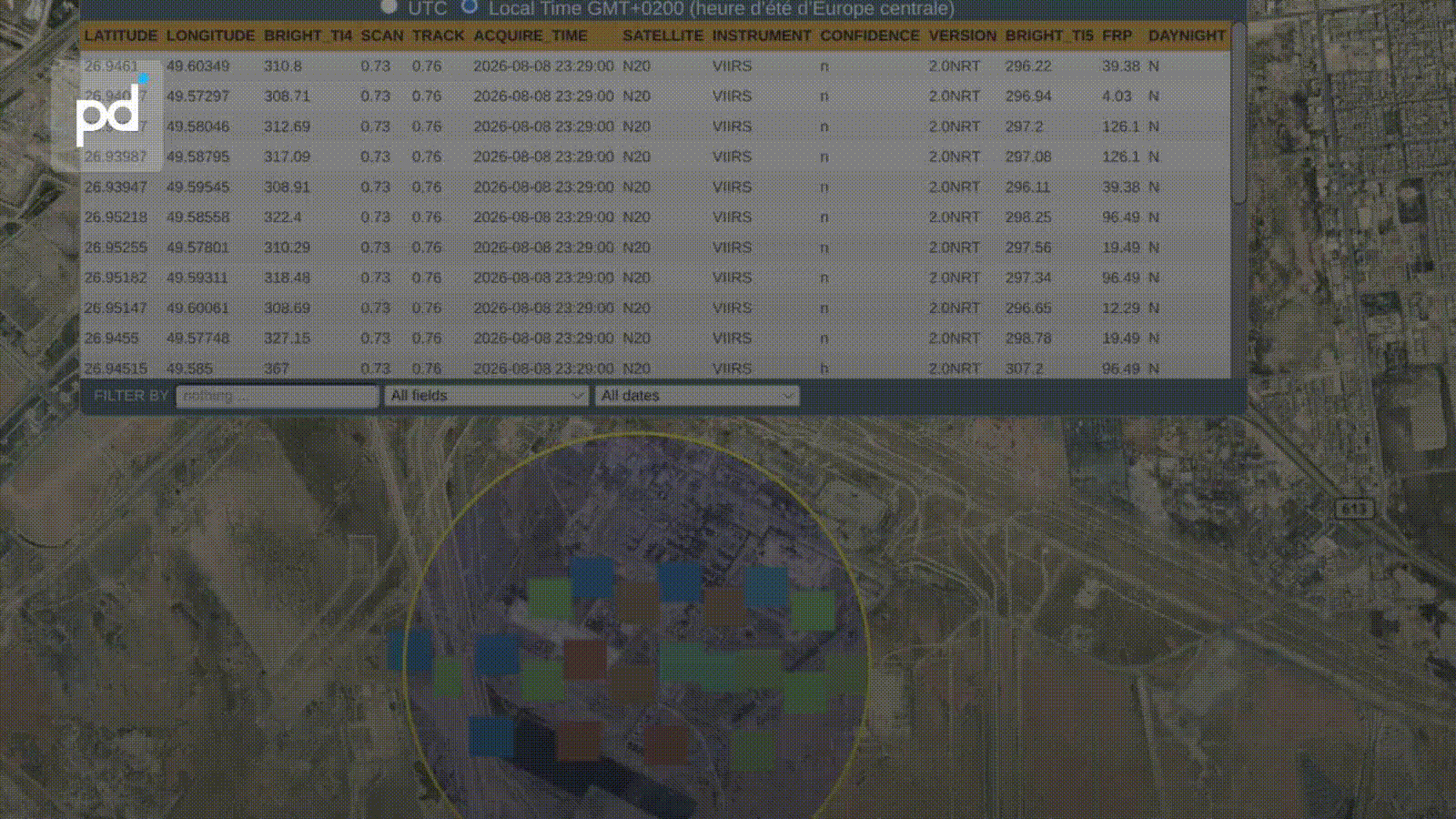Click brightness value 327.15
The image size is (1456, 819).
coord(287,338)
